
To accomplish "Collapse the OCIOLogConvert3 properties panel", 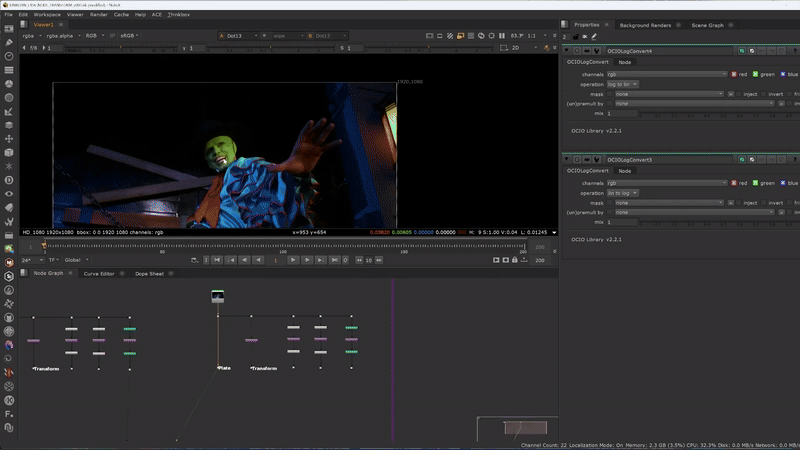I will 567,159.
